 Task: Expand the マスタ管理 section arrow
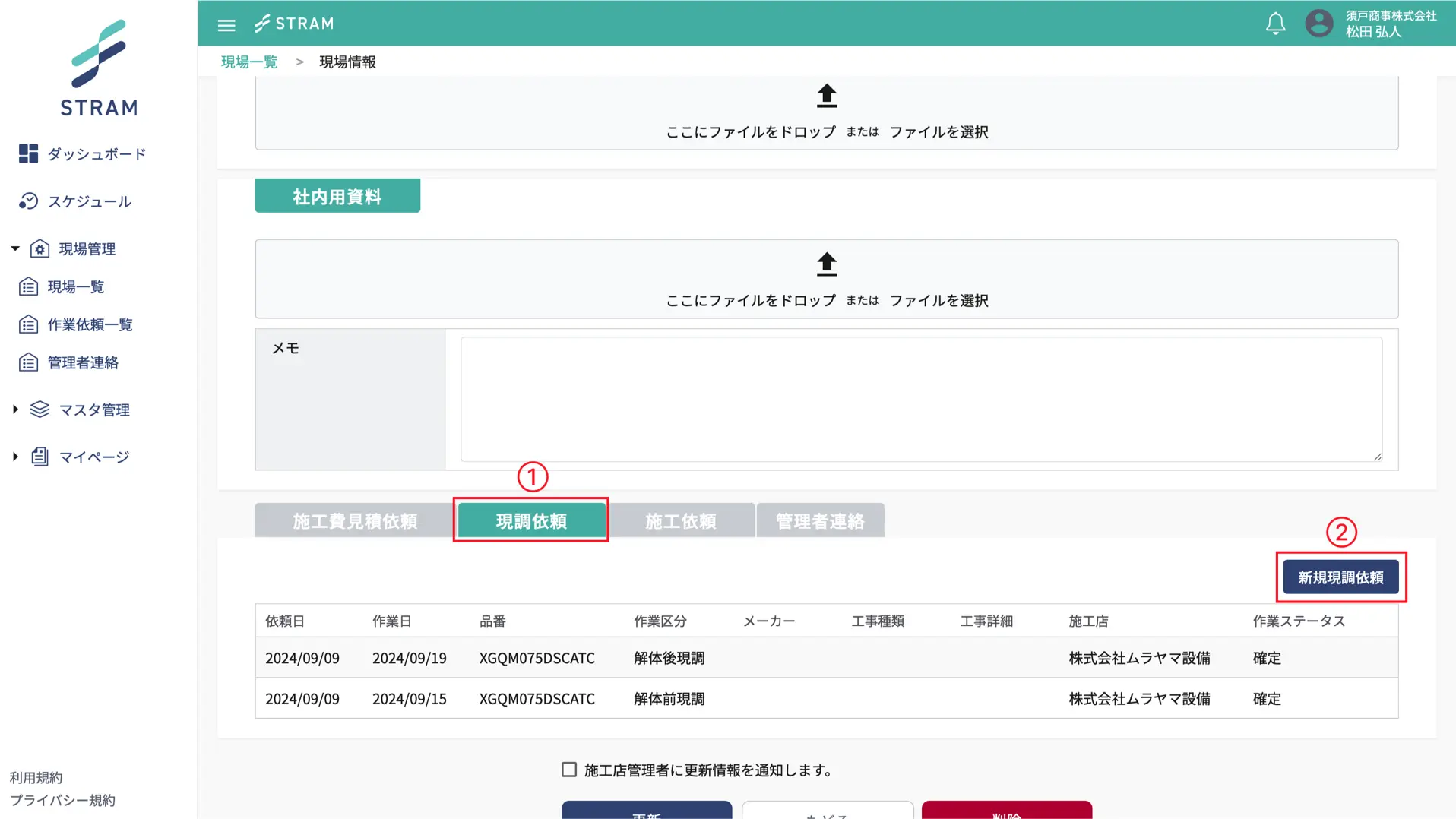tap(15, 409)
